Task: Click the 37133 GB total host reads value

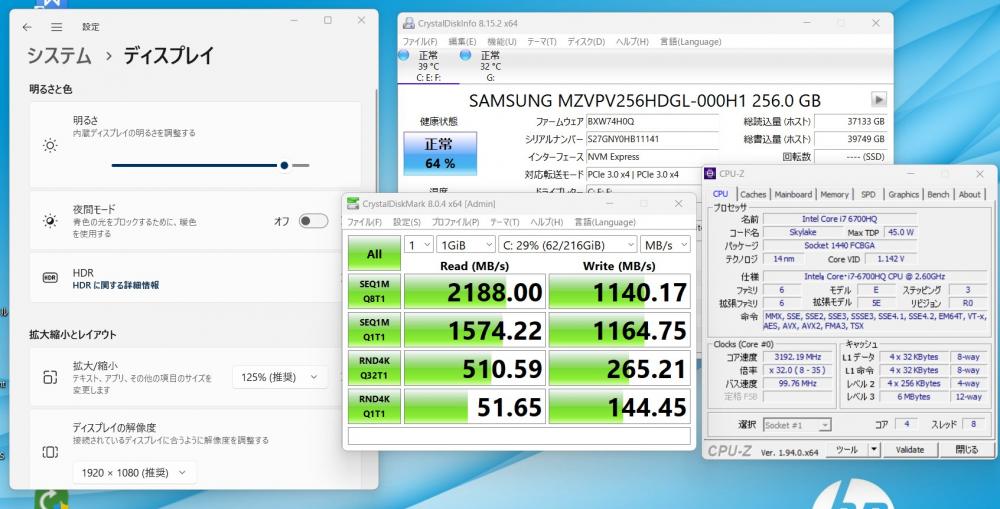Action: point(851,121)
